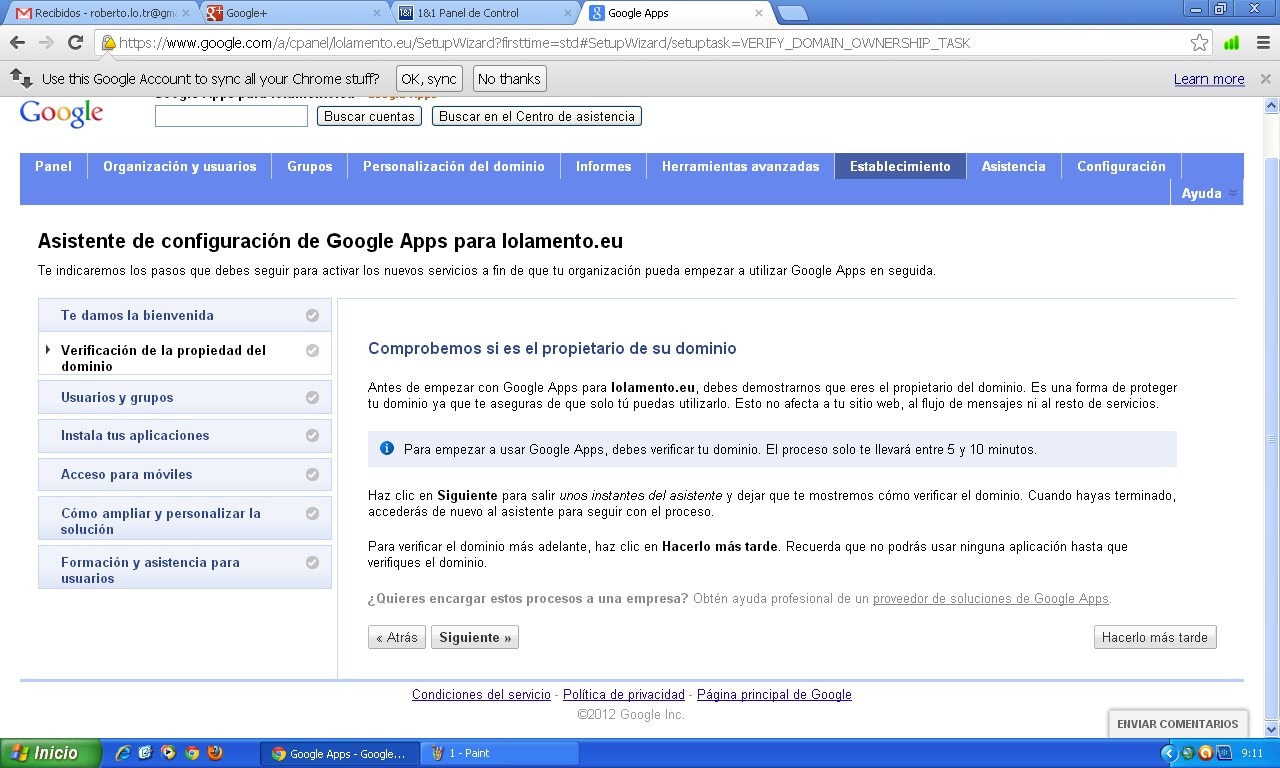Open the Panel navigation tab
Image resolution: width=1280 pixels, height=768 pixels.
point(53,166)
